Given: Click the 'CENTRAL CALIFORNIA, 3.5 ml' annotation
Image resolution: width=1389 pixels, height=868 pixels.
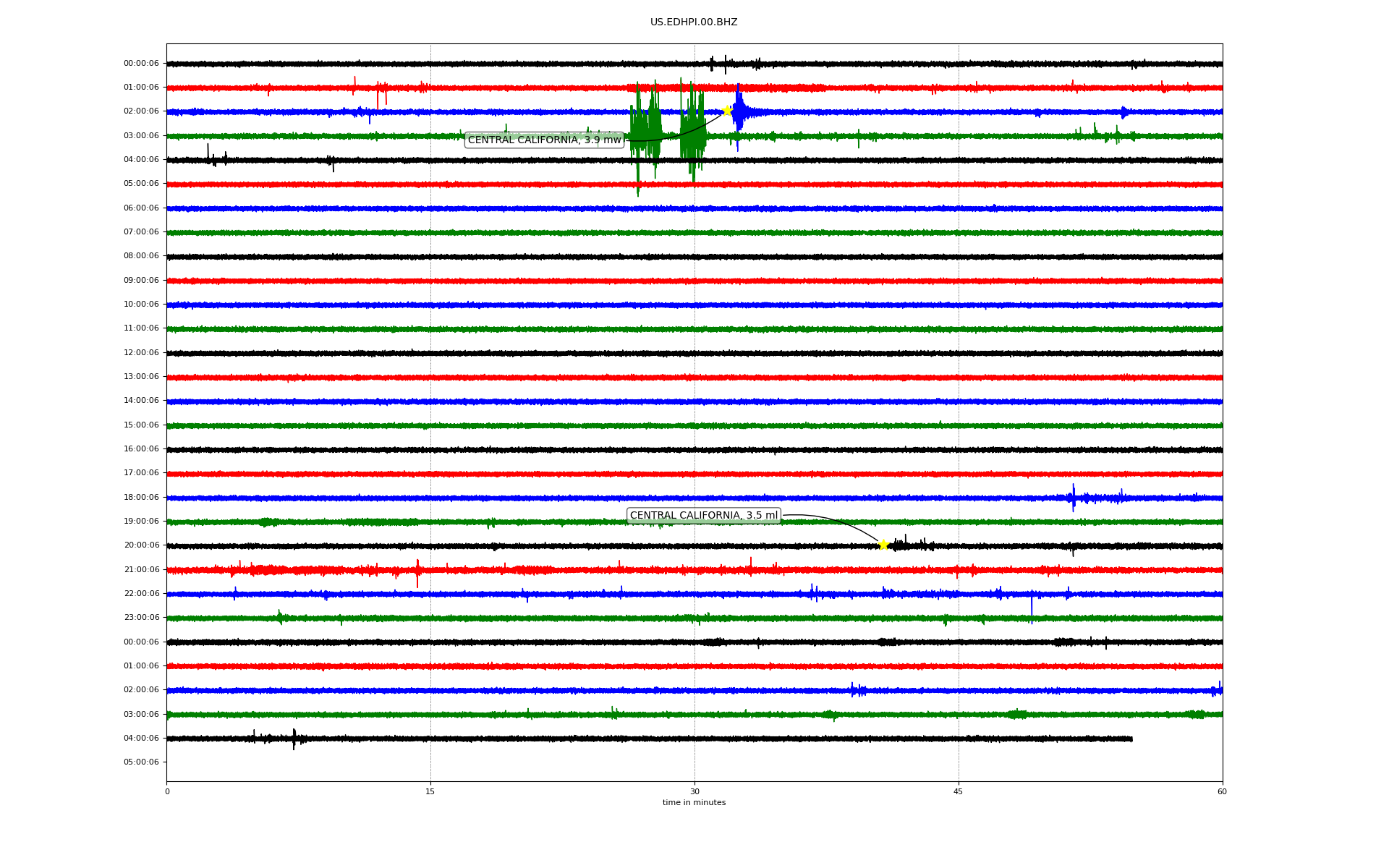Looking at the screenshot, I should tap(703, 516).
